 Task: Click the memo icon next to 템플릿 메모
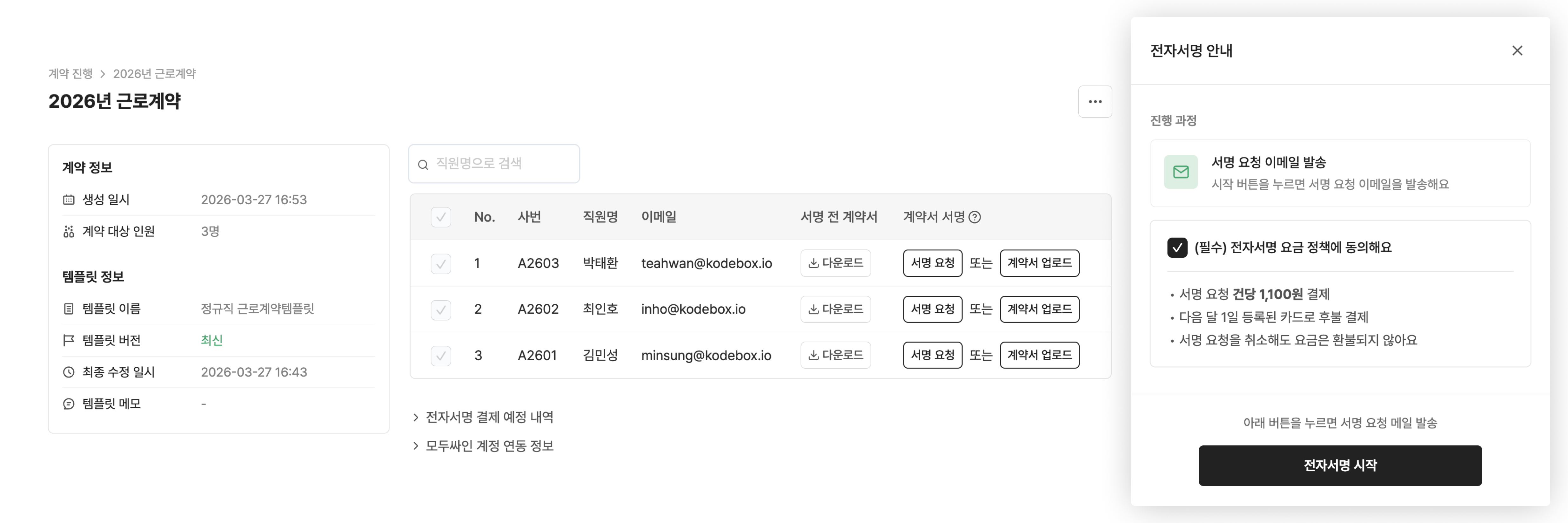[68, 403]
